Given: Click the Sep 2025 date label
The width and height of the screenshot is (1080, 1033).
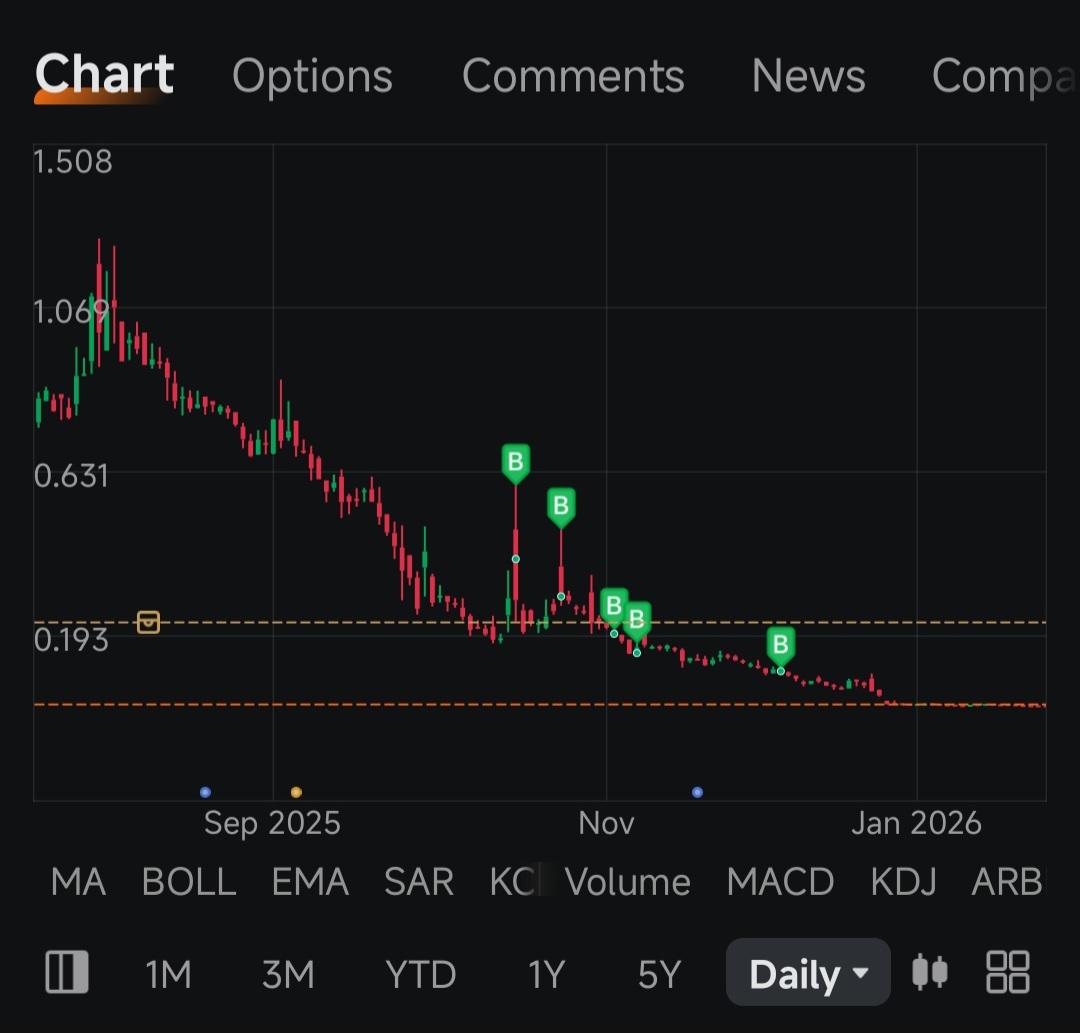Looking at the screenshot, I should [272, 823].
